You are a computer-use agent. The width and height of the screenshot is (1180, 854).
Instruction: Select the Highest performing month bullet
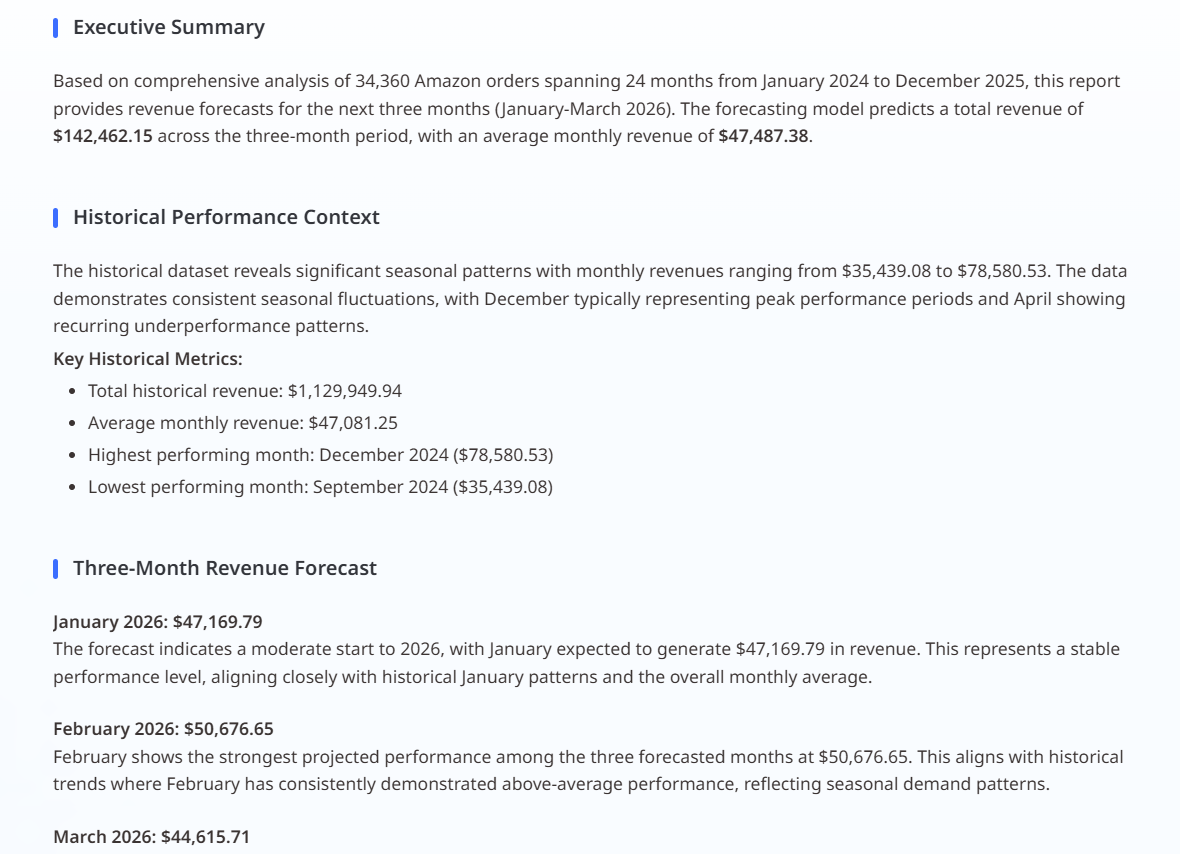(x=320, y=455)
